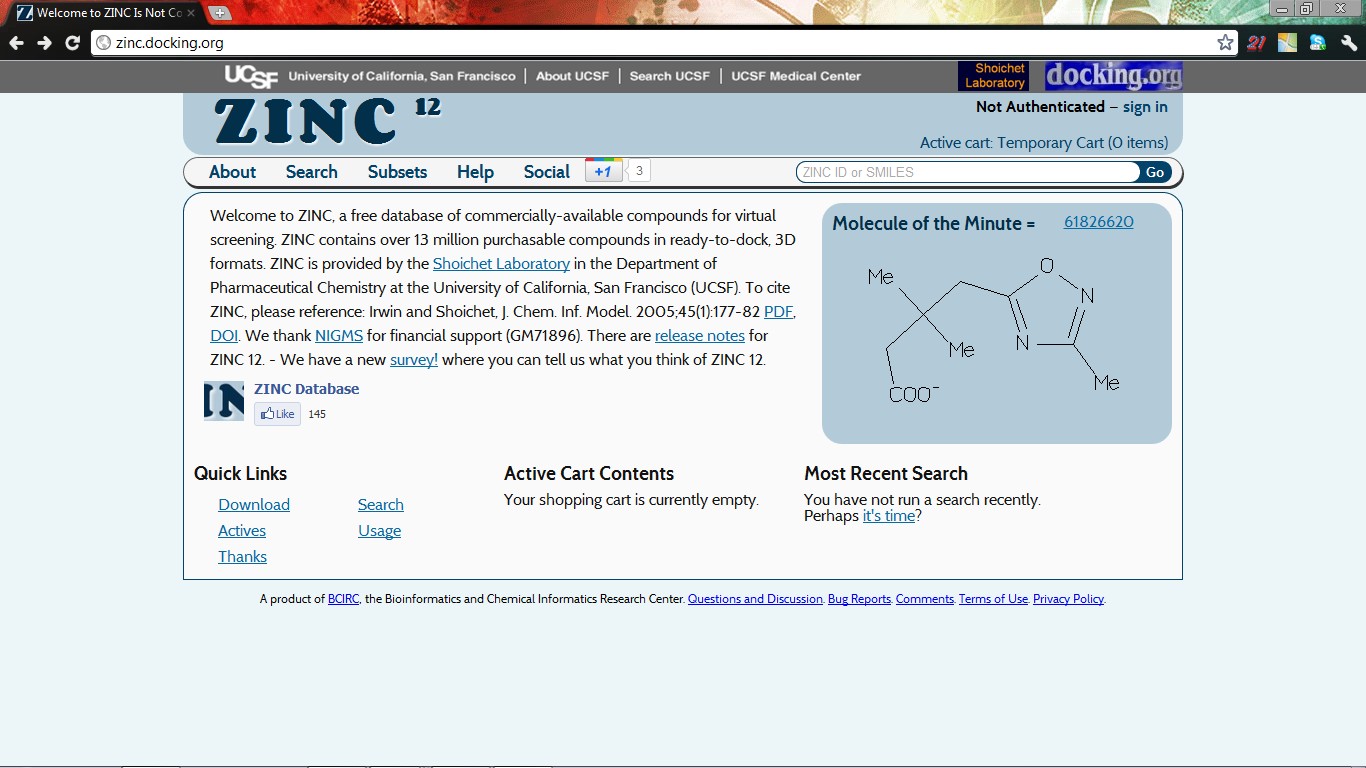Open the Search quick link
1366x768 pixels.
[381, 505]
